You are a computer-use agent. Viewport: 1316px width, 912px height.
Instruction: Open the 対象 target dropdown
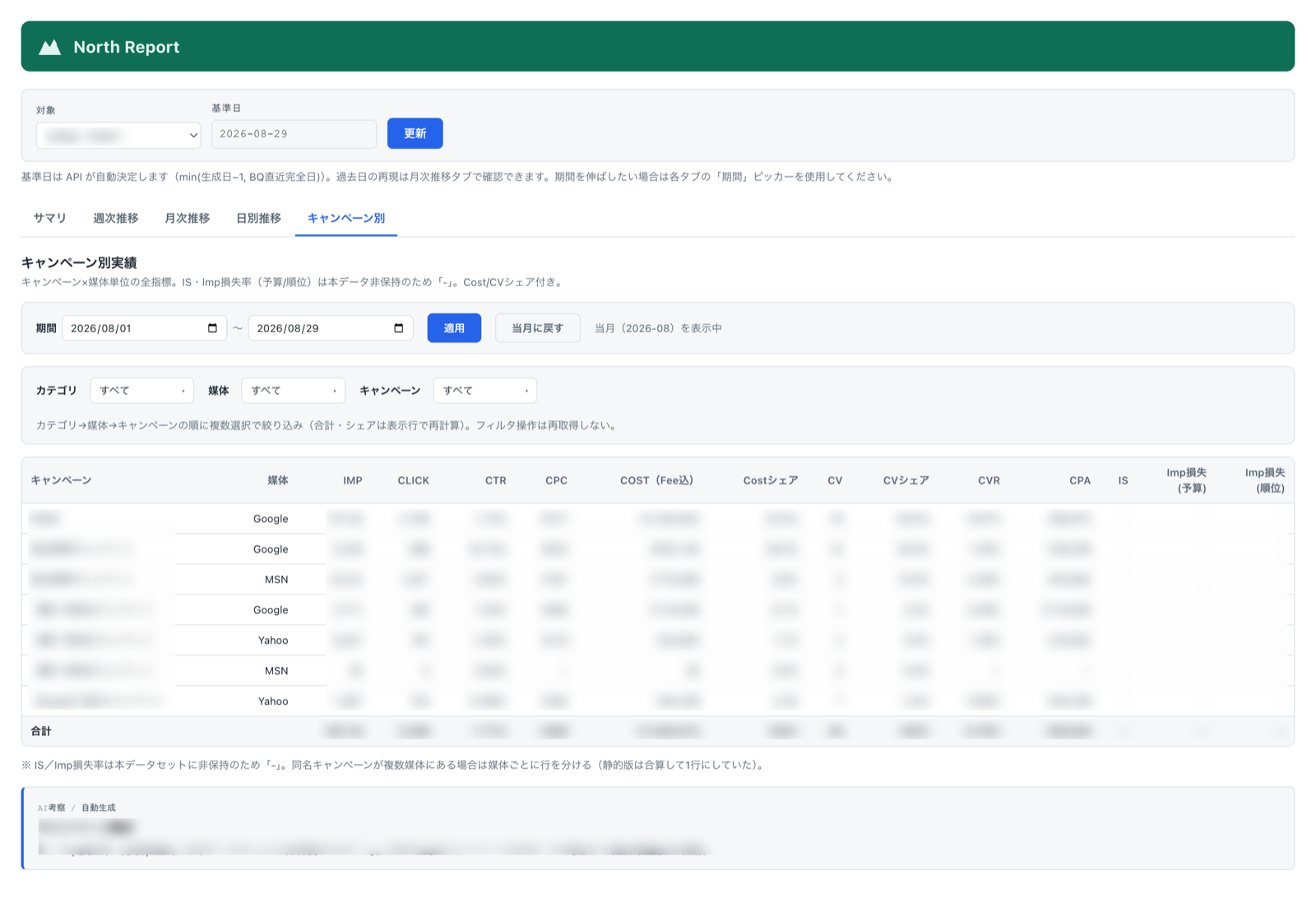(x=118, y=136)
